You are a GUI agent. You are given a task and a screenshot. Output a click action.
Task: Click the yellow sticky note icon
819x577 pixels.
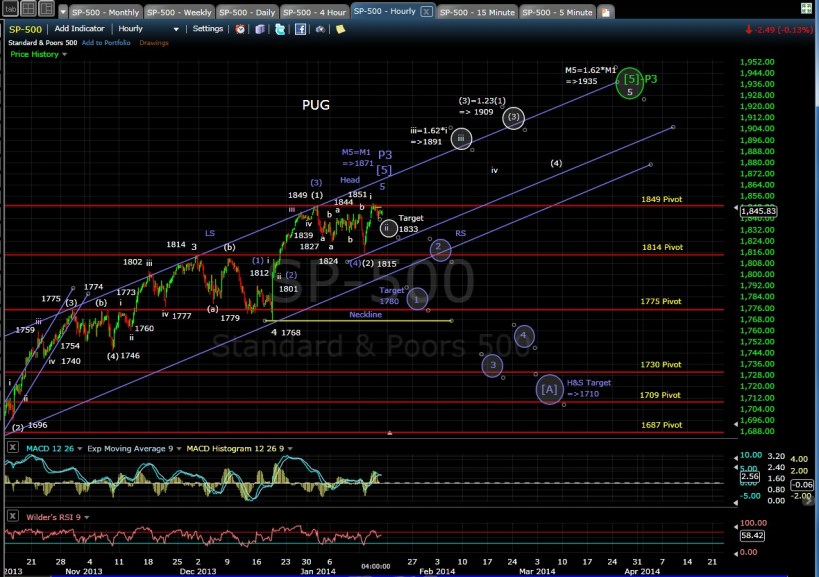[x=341, y=29]
